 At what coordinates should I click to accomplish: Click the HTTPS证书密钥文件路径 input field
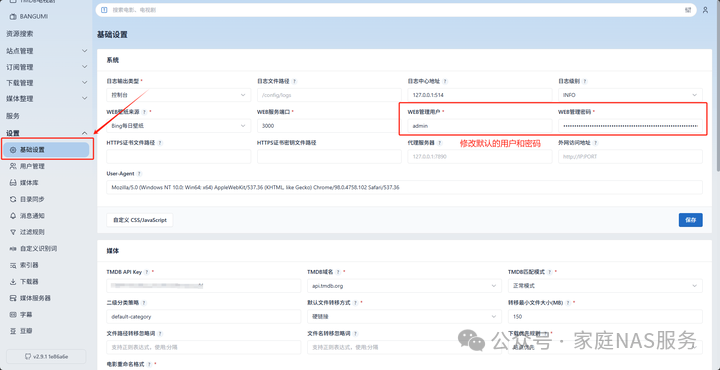coord(329,157)
